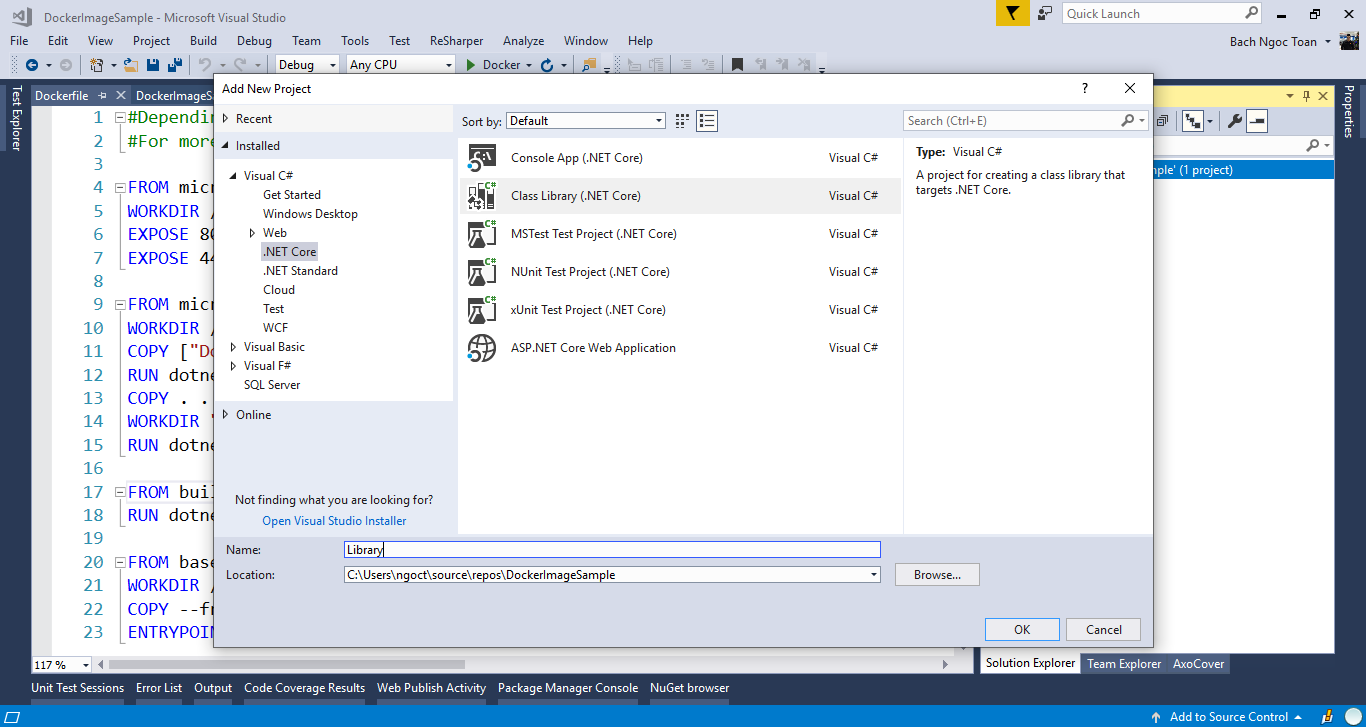This screenshot has height=727, width=1366.
Task: Toggle Solution Explorer preview selected items button
Action: click(x=1257, y=121)
